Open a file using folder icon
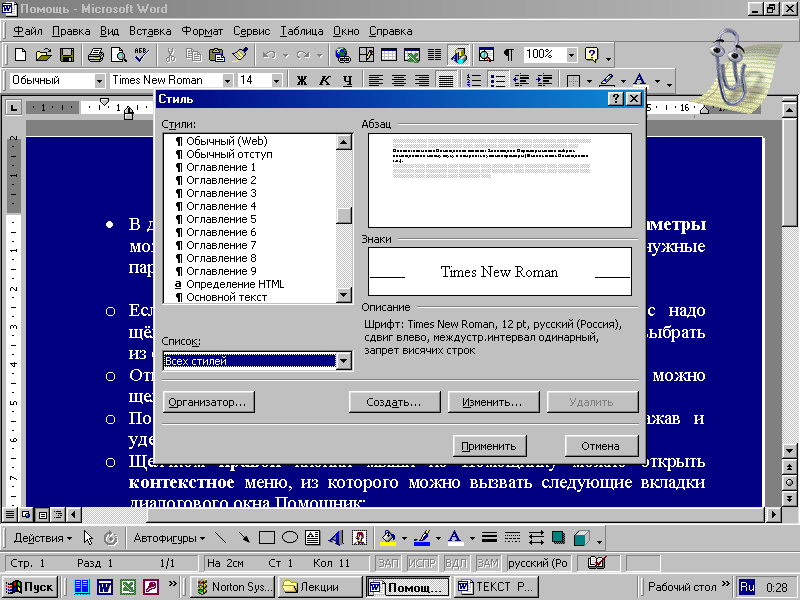800x600 pixels. [44, 55]
